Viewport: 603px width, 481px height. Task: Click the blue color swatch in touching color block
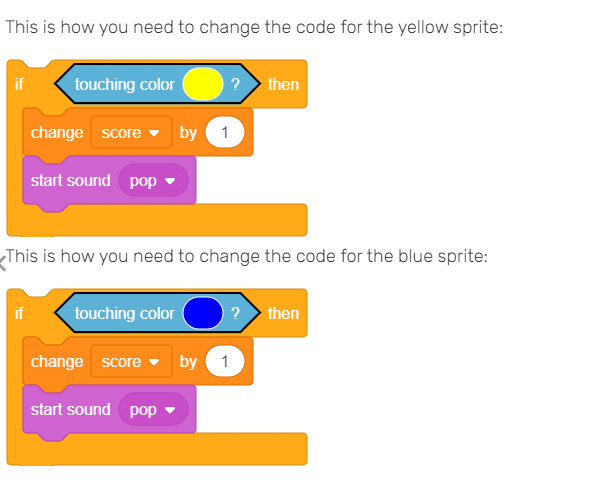coord(203,313)
